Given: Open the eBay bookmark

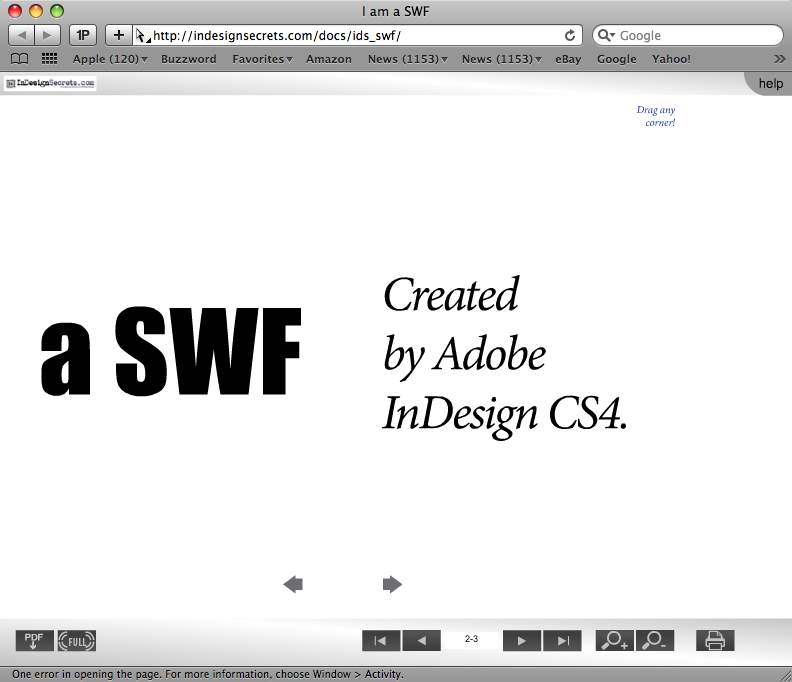Looking at the screenshot, I should coord(568,59).
